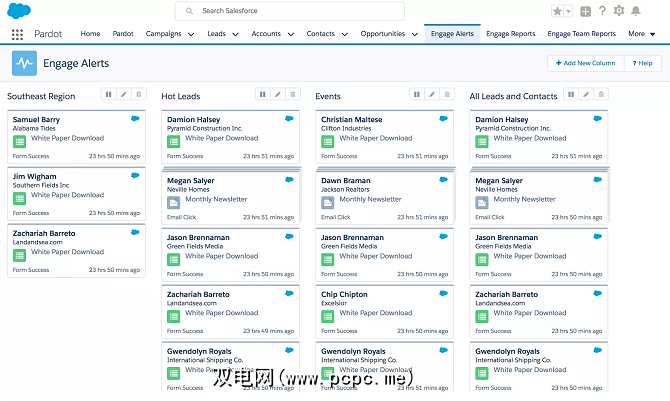670x401 pixels.
Task: Expand the Campaigns tab dropdown
Action: [x=190, y=34]
